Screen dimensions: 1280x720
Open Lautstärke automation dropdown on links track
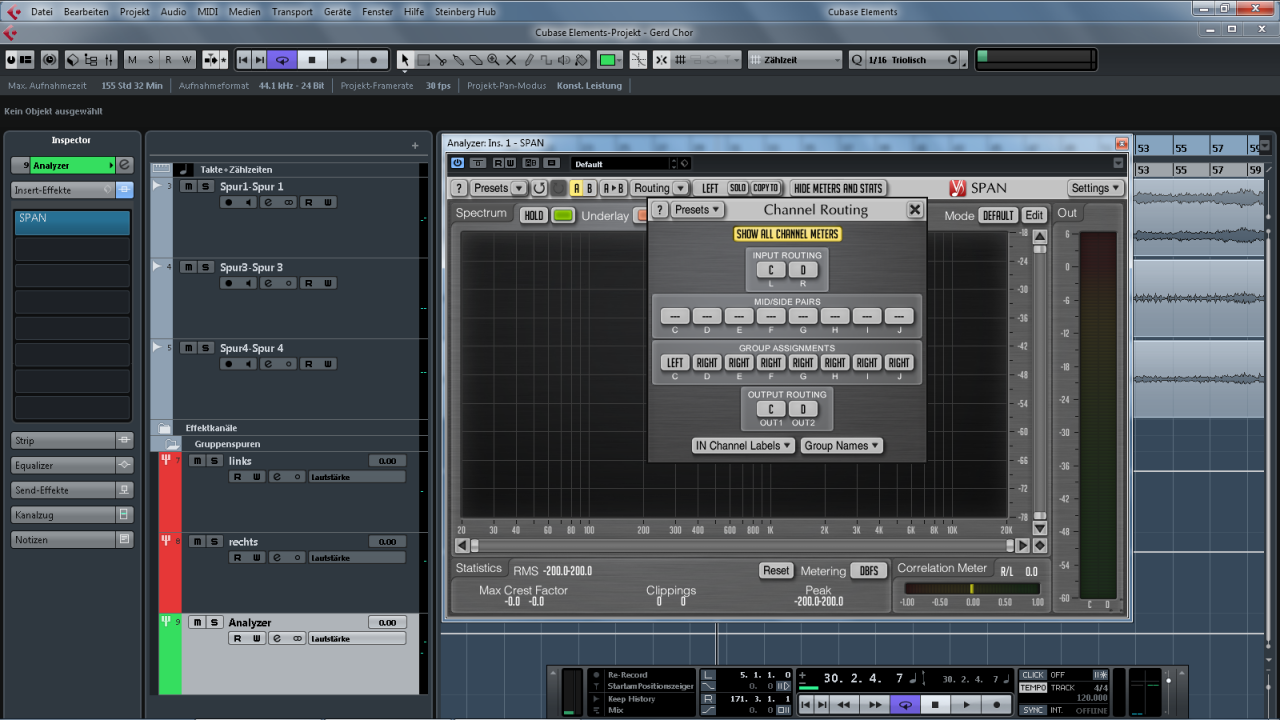click(x=357, y=477)
